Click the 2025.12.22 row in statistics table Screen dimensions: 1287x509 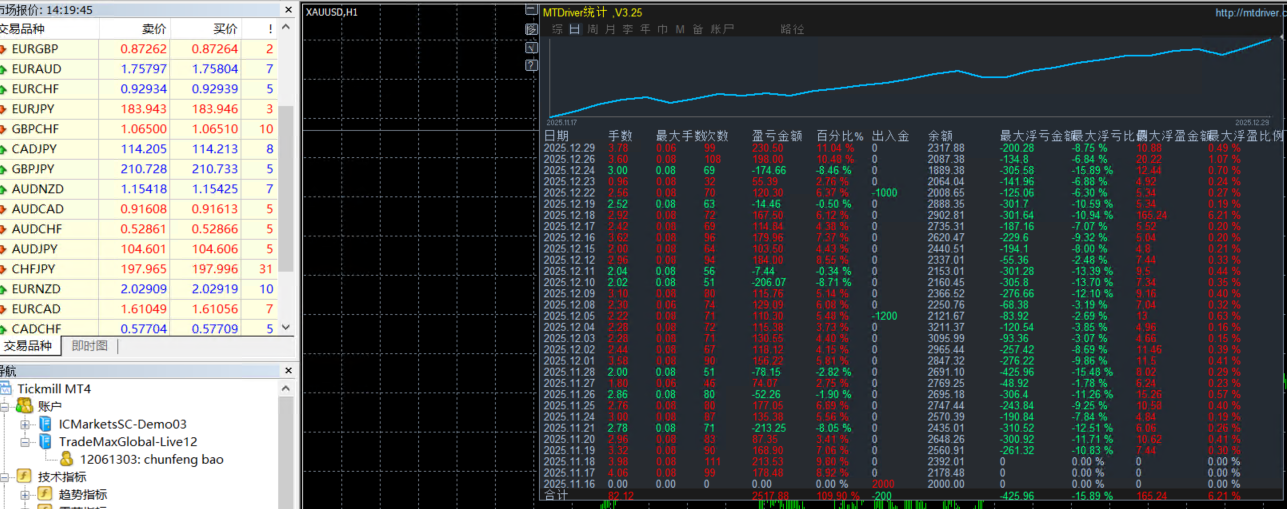[912, 191]
